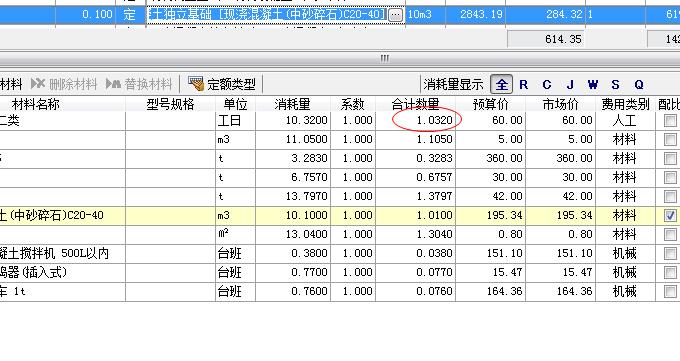Select the (插入式) vibrator name cell
The width and height of the screenshot is (680, 361).
click(x=62, y=272)
